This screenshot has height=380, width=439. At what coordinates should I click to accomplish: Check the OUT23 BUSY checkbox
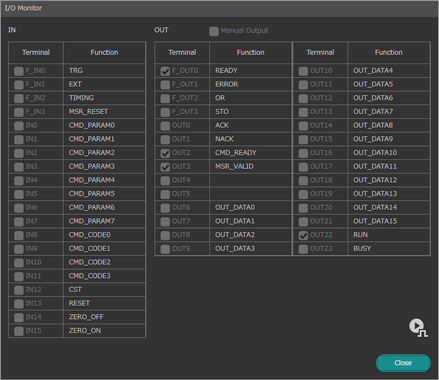(x=303, y=249)
